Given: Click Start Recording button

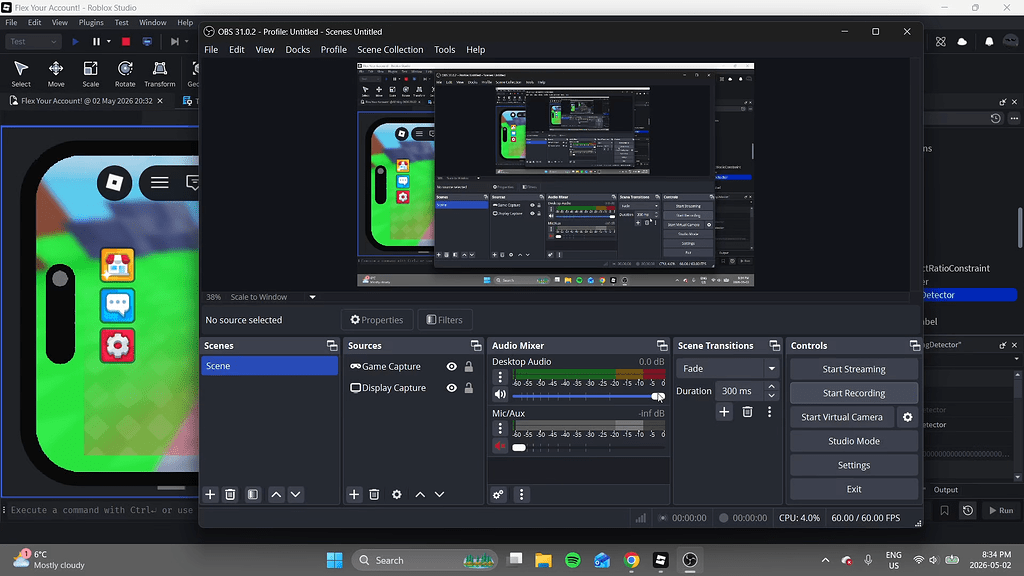Looking at the screenshot, I should (x=854, y=393).
